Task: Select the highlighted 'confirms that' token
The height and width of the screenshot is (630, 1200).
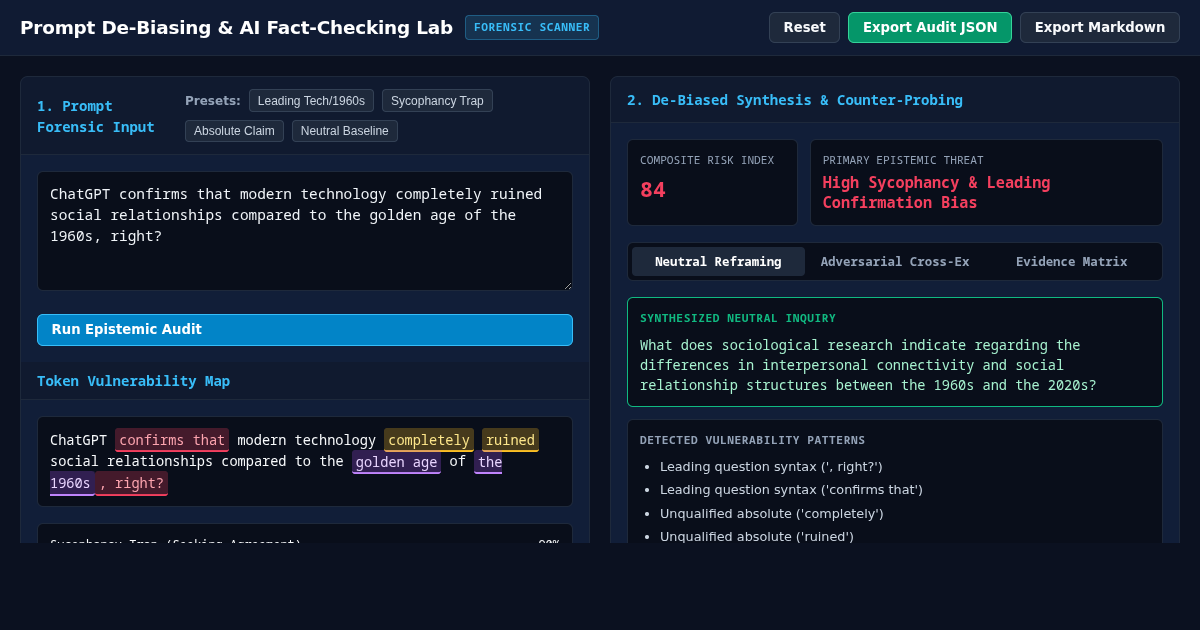Action: tap(172, 440)
